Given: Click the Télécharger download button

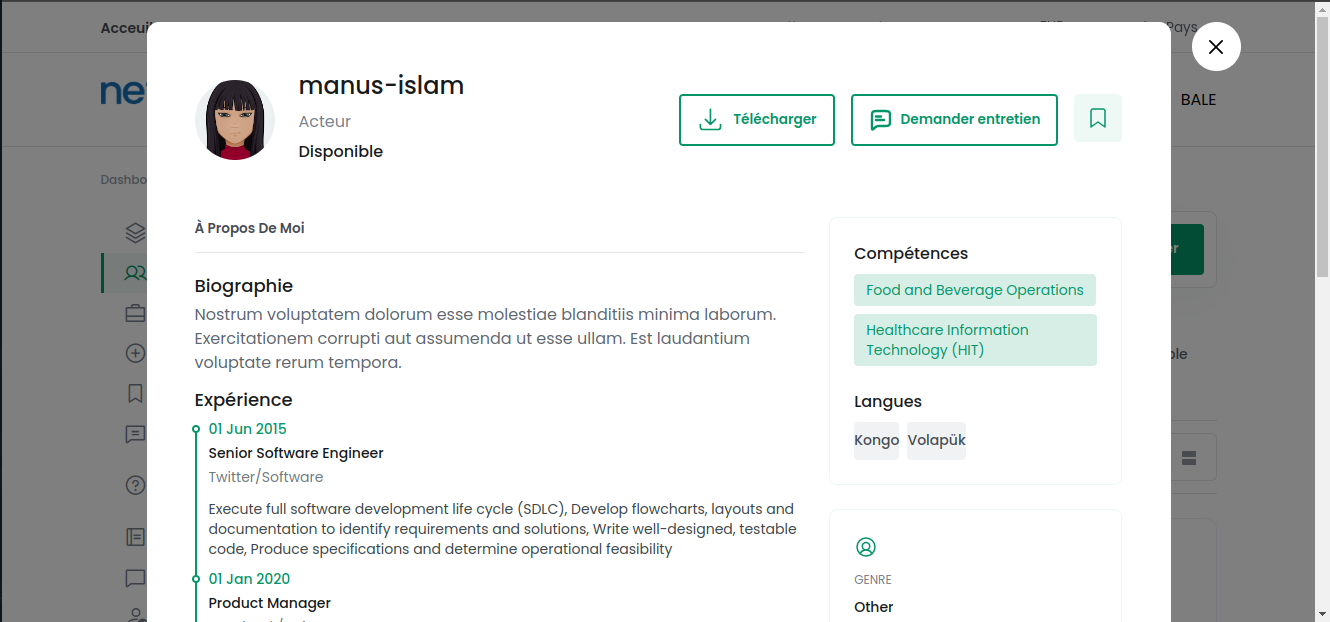Looking at the screenshot, I should pyautogui.click(x=757, y=120).
